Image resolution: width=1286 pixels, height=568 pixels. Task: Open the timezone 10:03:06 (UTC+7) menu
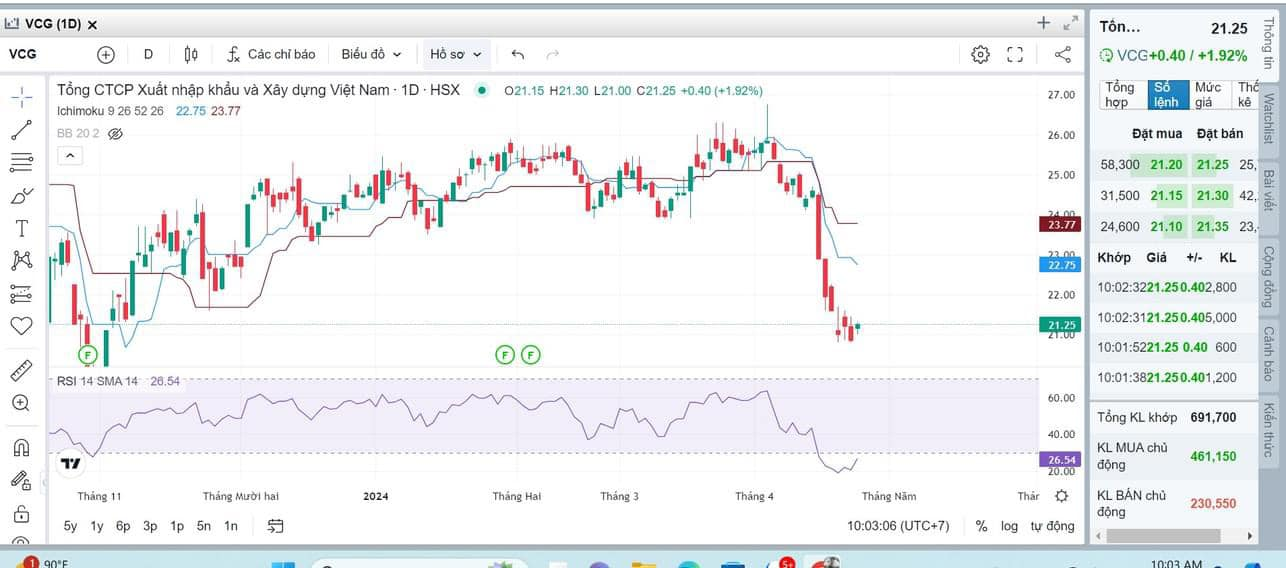(898, 525)
